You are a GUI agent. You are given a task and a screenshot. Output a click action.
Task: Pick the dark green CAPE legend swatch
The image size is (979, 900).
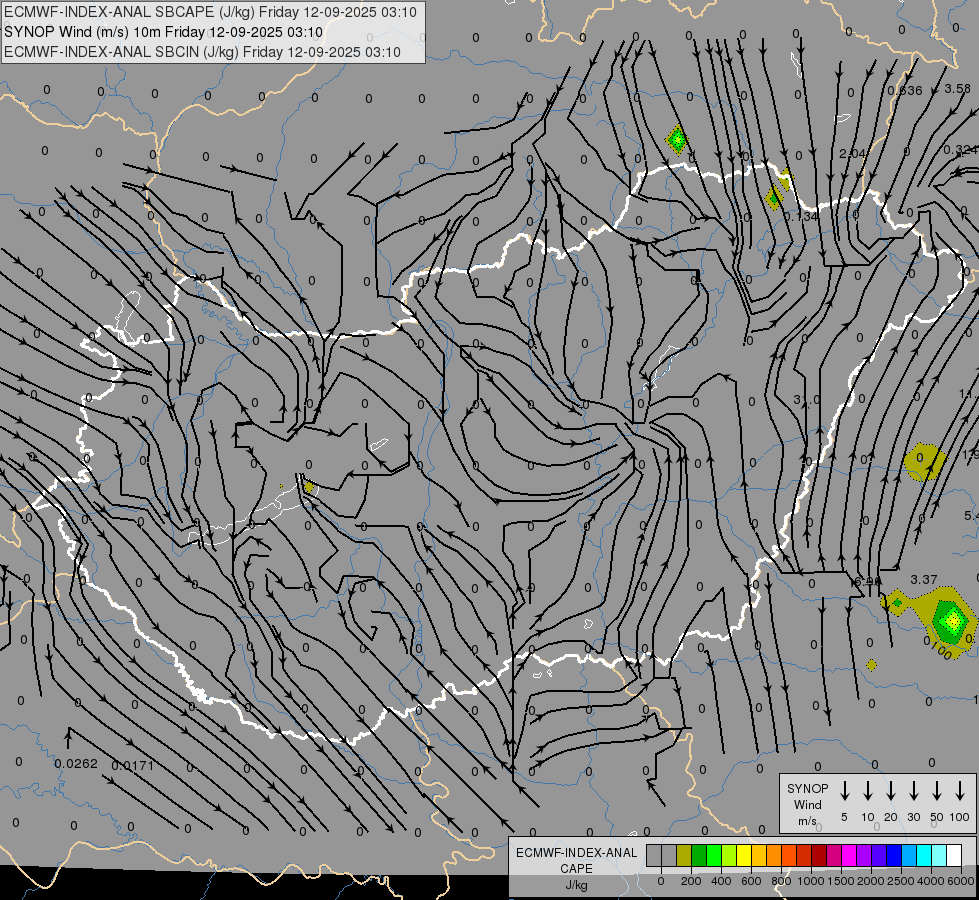(699, 855)
